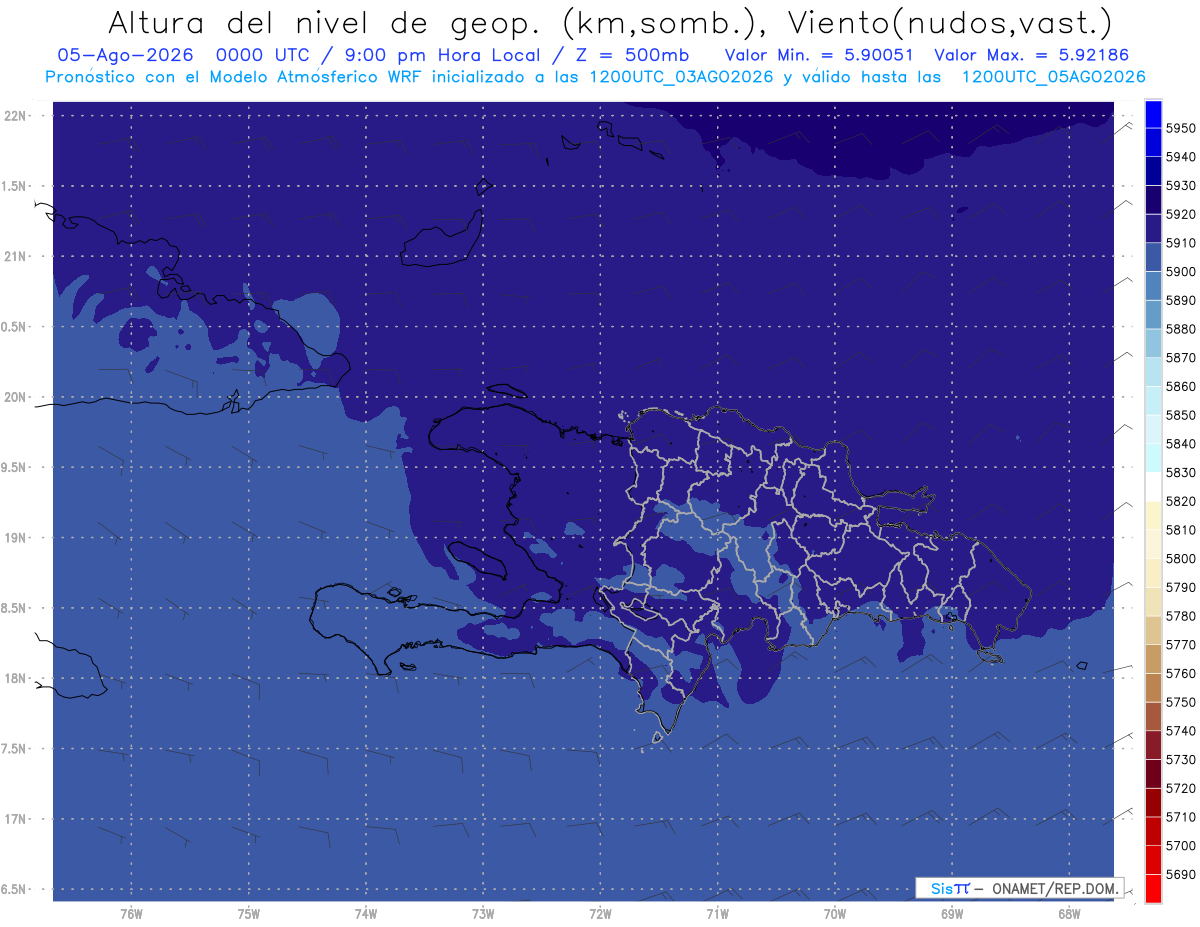
Task: Click the 5740 colorbar label
Action: point(1181,731)
